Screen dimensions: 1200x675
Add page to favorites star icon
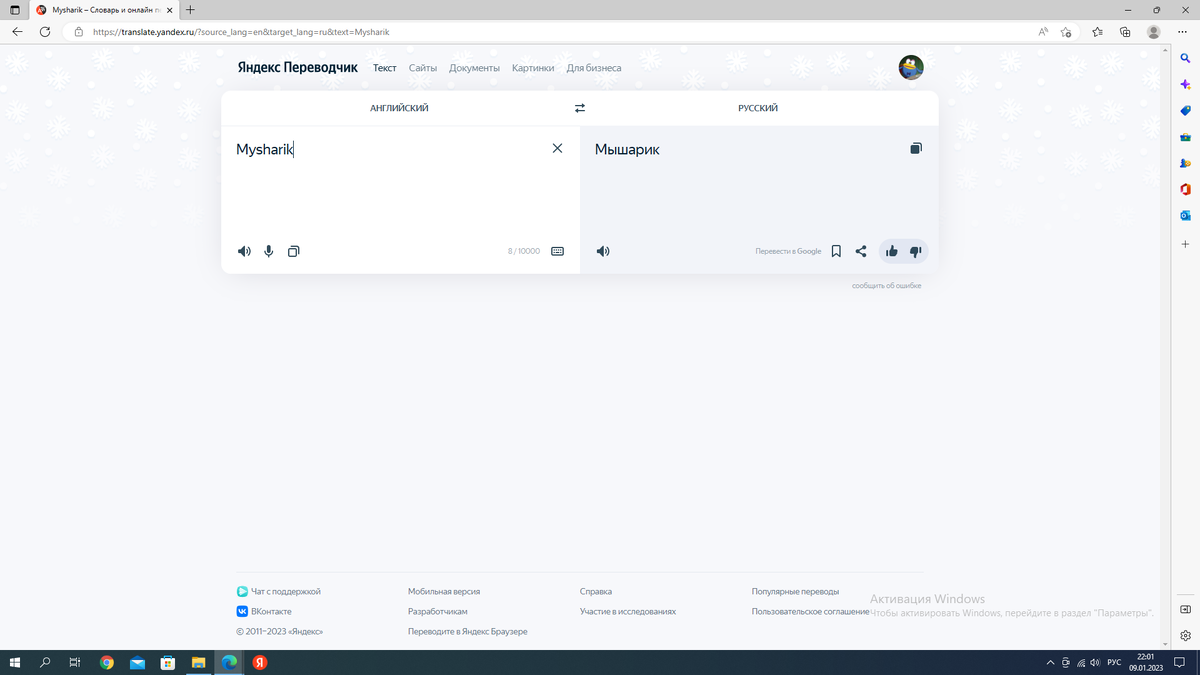pos(1066,32)
